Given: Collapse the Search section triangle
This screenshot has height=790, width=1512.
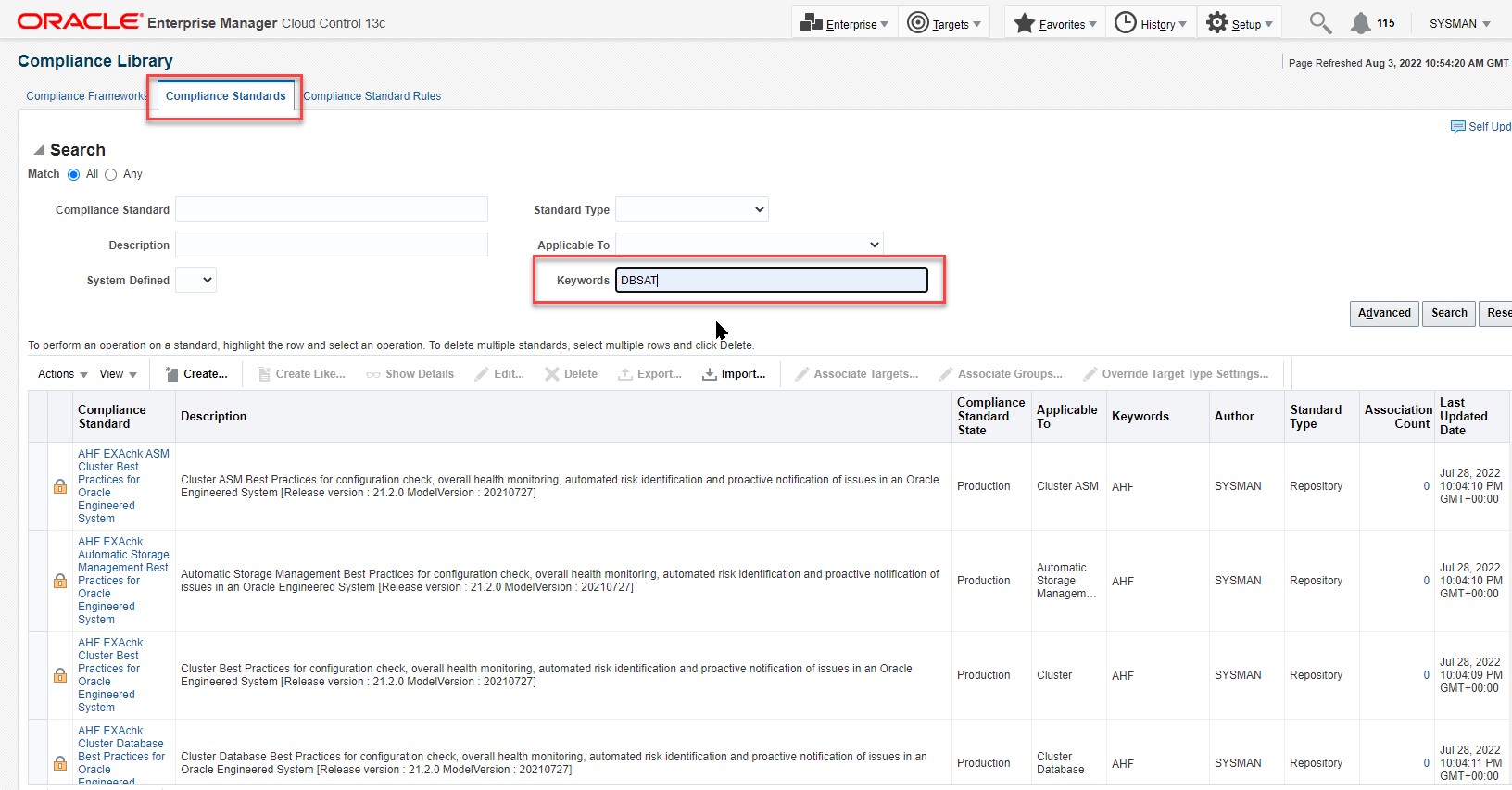Looking at the screenshot, I should click(39, 150).
